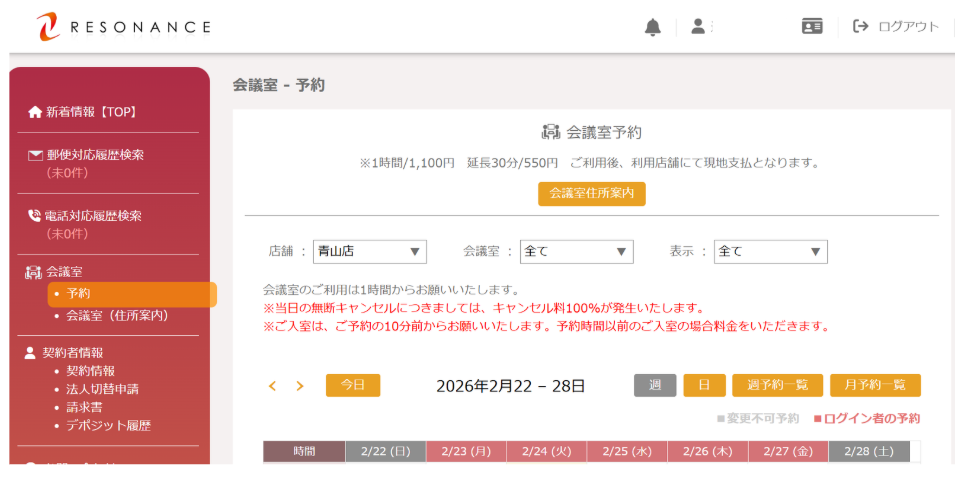
Task: Open 郵便対応履歴検索 menu item
Action: pos(96,155)
